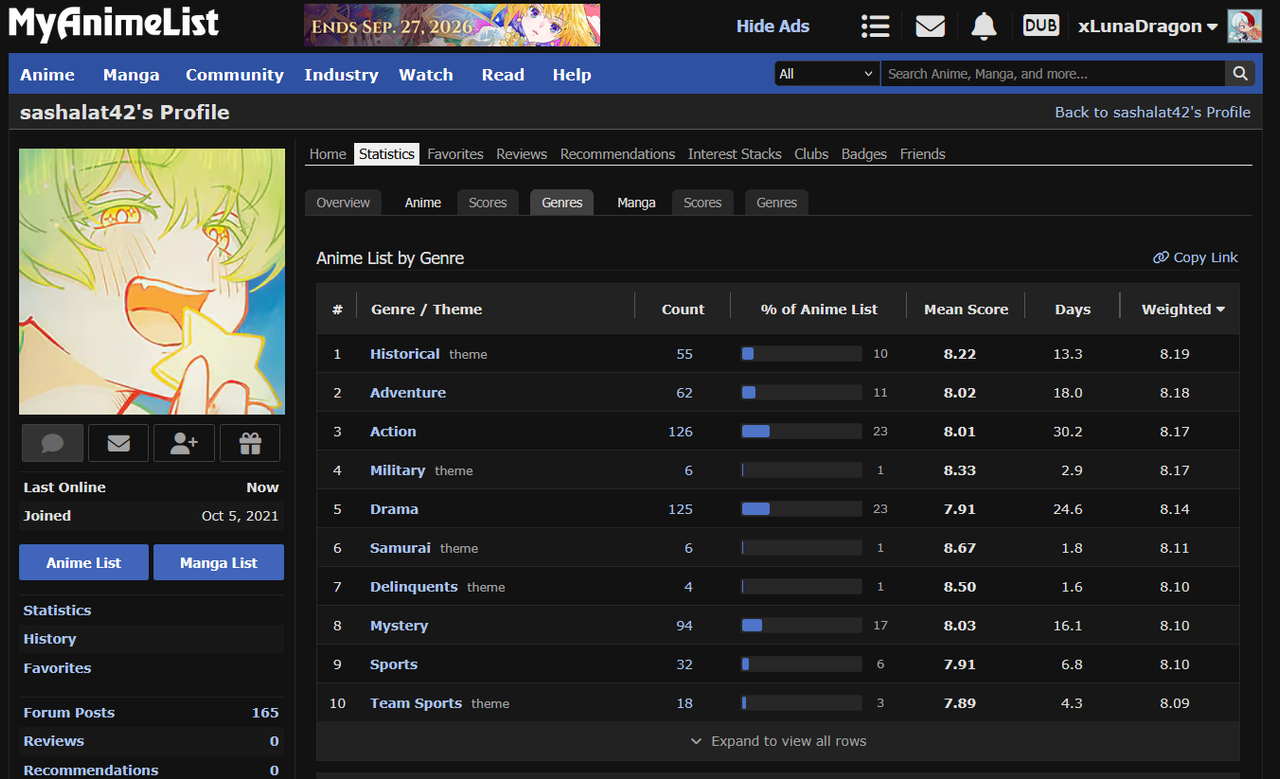This screenshot has height=779, width=1280.
Task: Click the banner ad ending Sep. 27
Action: click(x=452, y=25)
